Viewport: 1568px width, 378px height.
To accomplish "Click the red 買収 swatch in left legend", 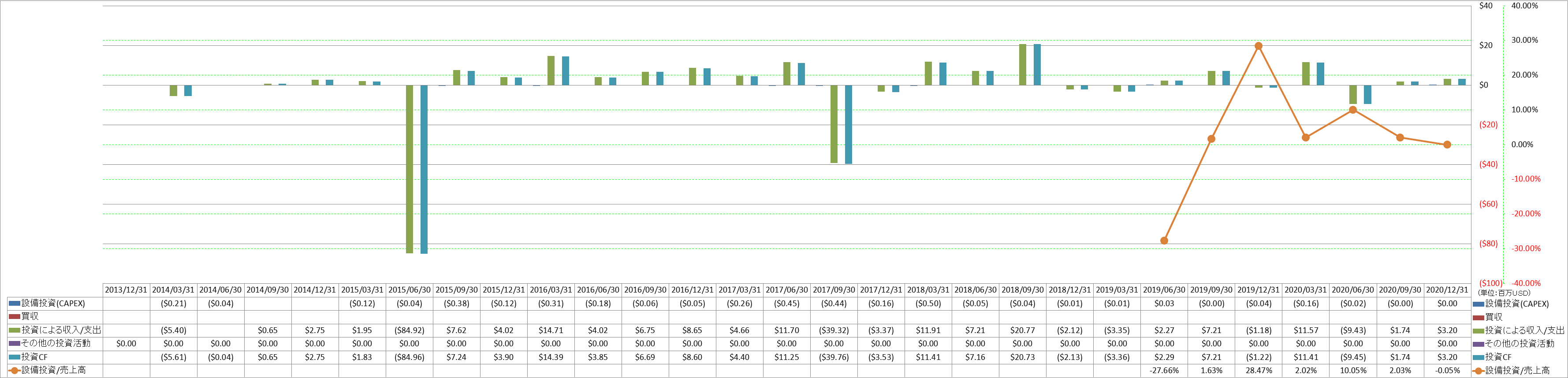I will coord(15,317).
